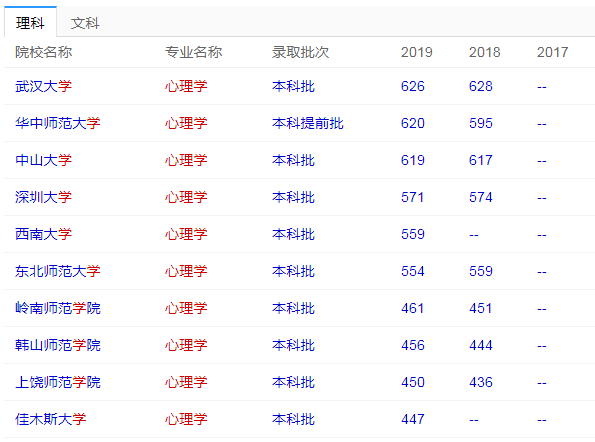
Task: Click the 2019 score 461
Action: [x=412, y=308]
